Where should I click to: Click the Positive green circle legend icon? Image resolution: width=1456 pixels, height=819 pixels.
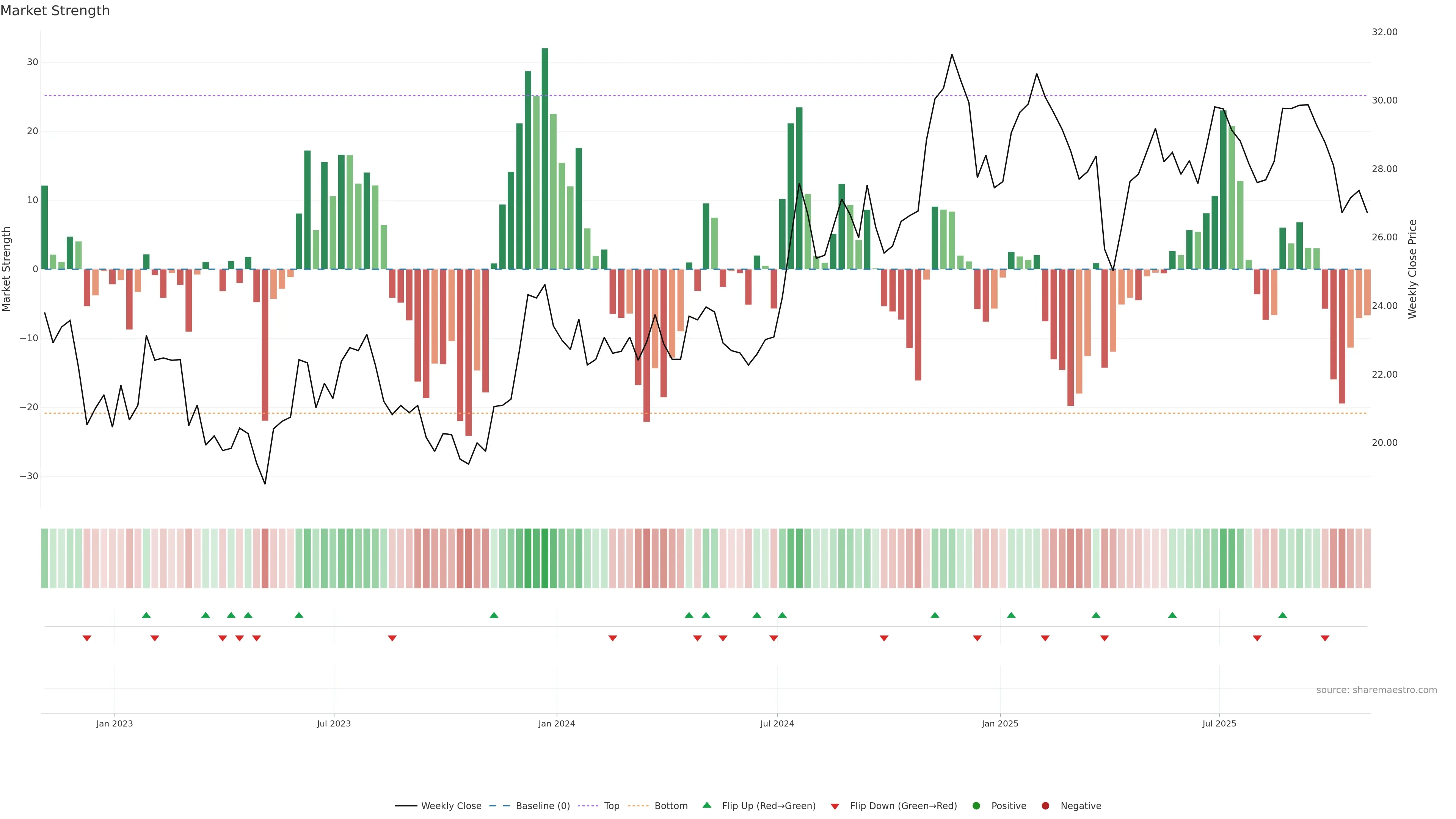click(x=976, y=806)
